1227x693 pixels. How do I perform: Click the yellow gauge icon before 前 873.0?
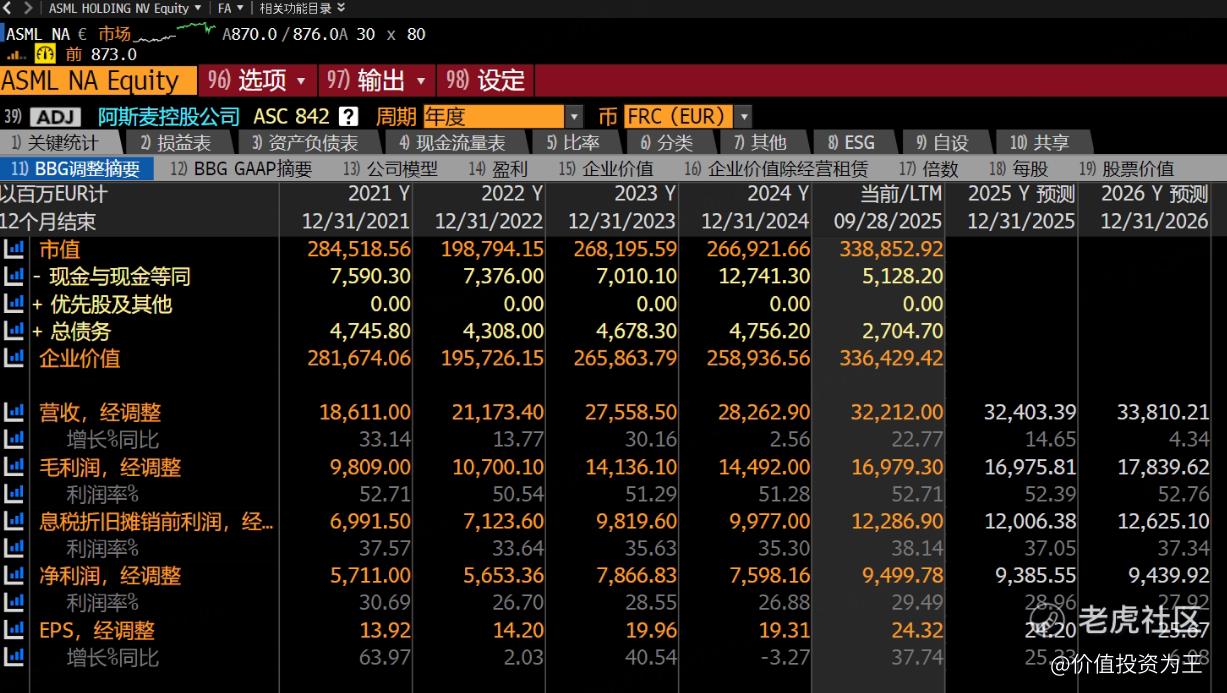45,54
